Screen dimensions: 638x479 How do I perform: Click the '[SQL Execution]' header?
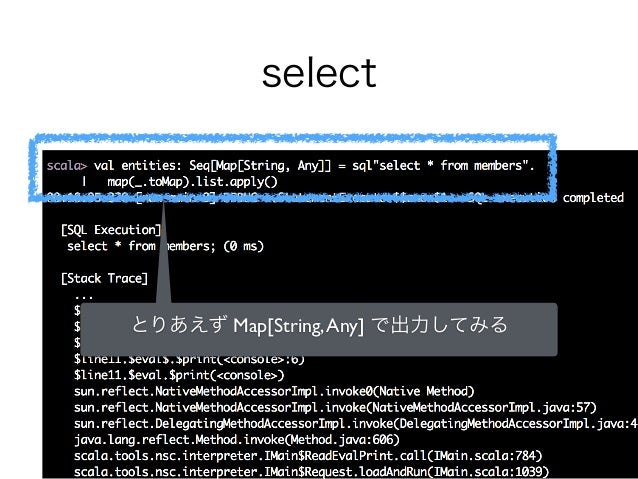[x=111, y=230]
